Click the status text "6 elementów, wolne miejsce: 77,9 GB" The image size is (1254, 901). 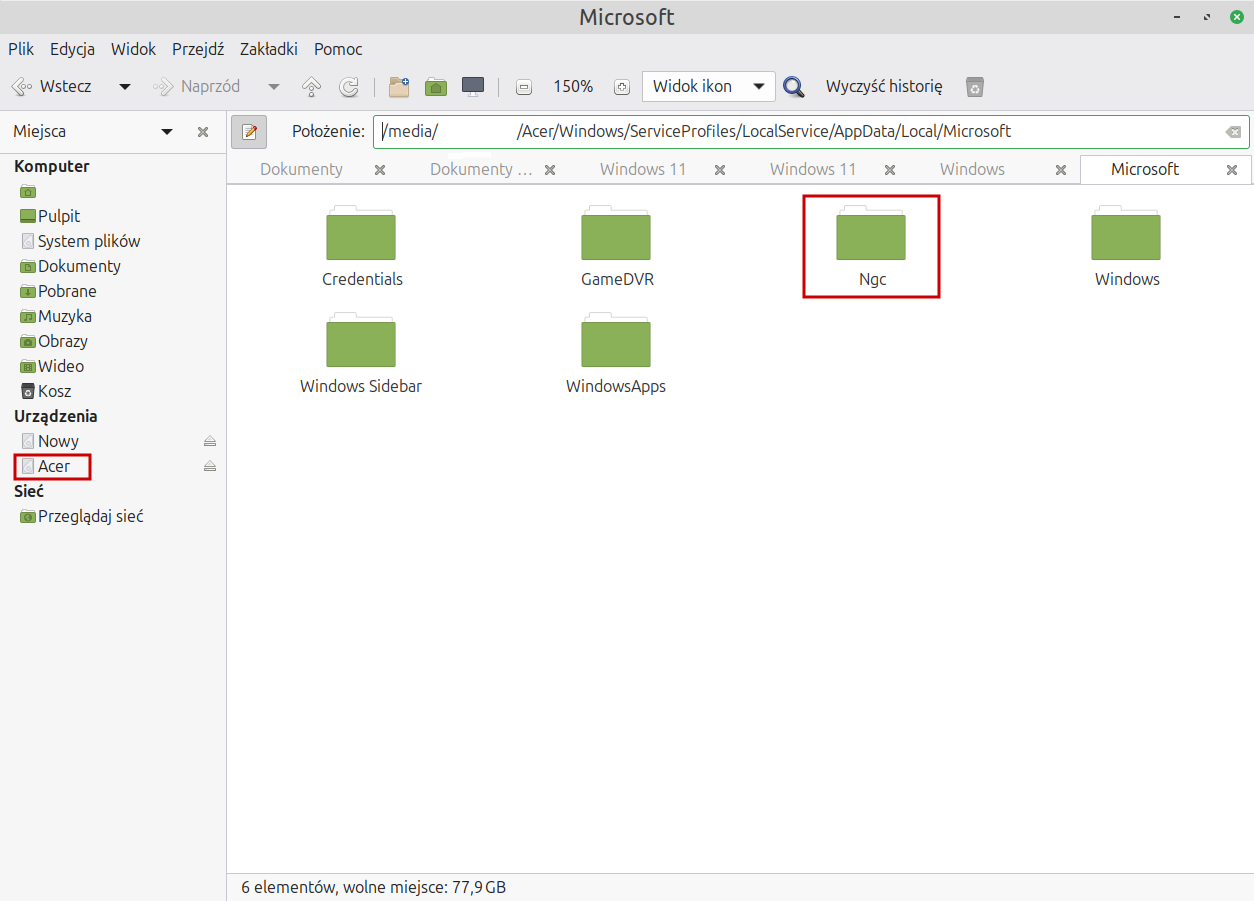coord(374,887)
